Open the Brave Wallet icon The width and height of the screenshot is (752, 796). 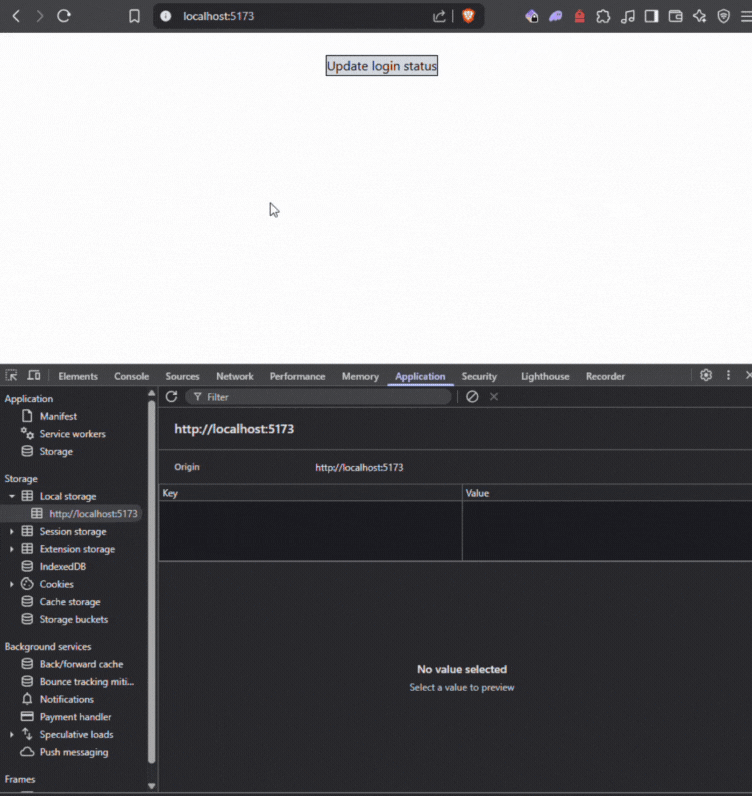pos(675,16)
